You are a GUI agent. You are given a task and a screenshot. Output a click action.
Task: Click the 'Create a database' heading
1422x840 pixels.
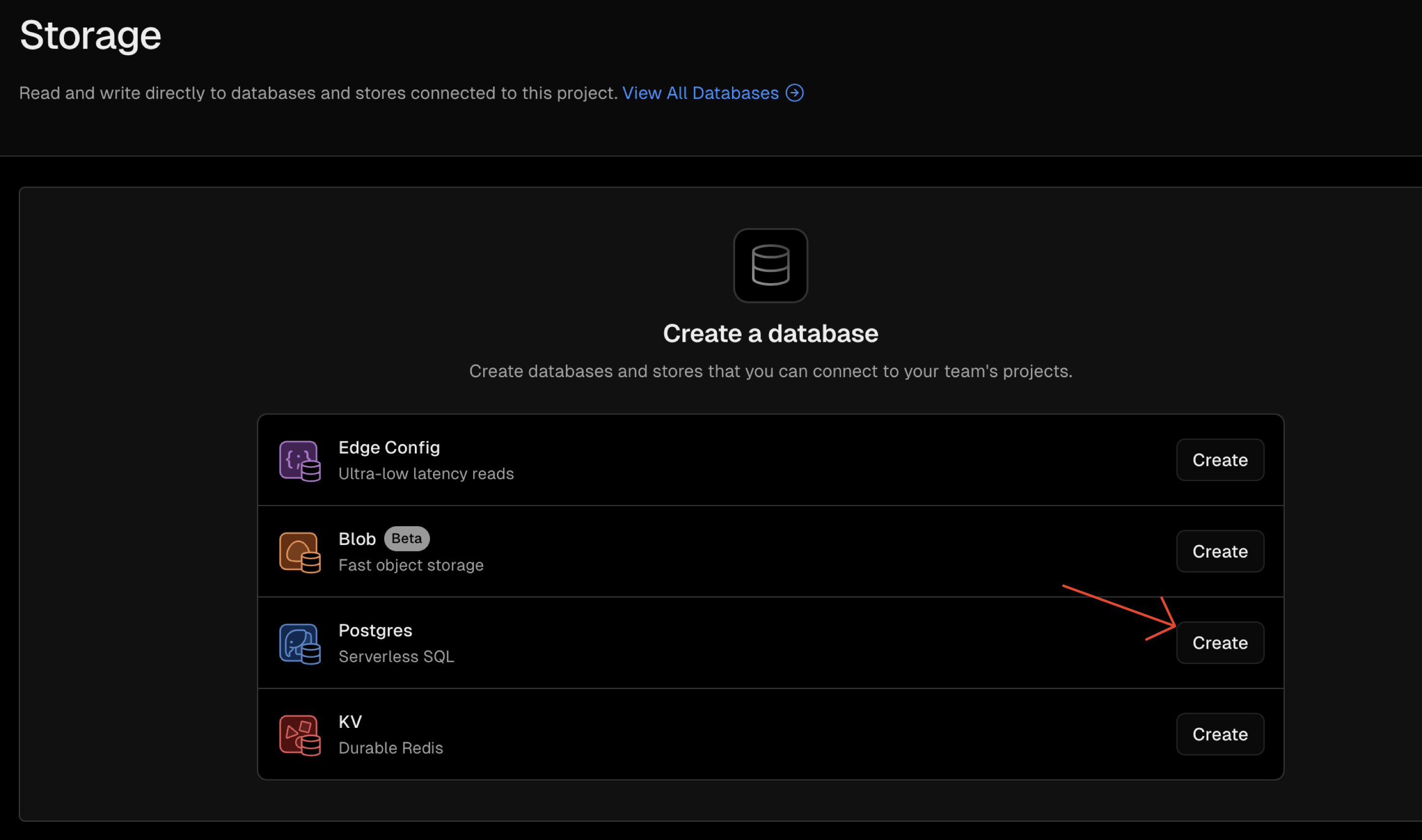point(770,333)
